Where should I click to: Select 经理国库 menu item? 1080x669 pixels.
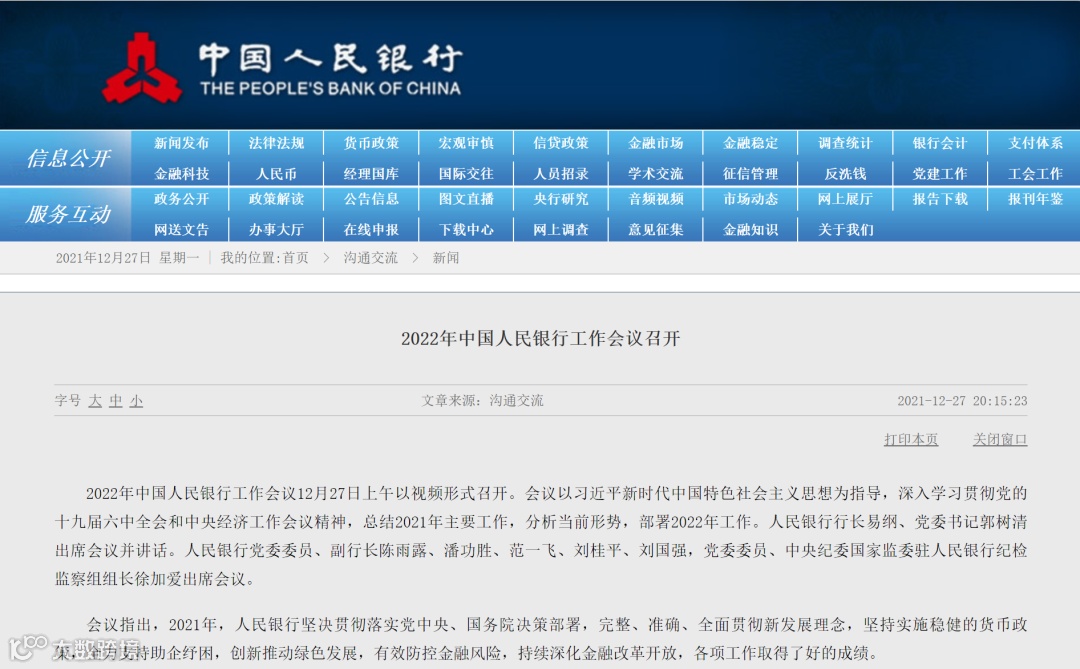point(371,174)
